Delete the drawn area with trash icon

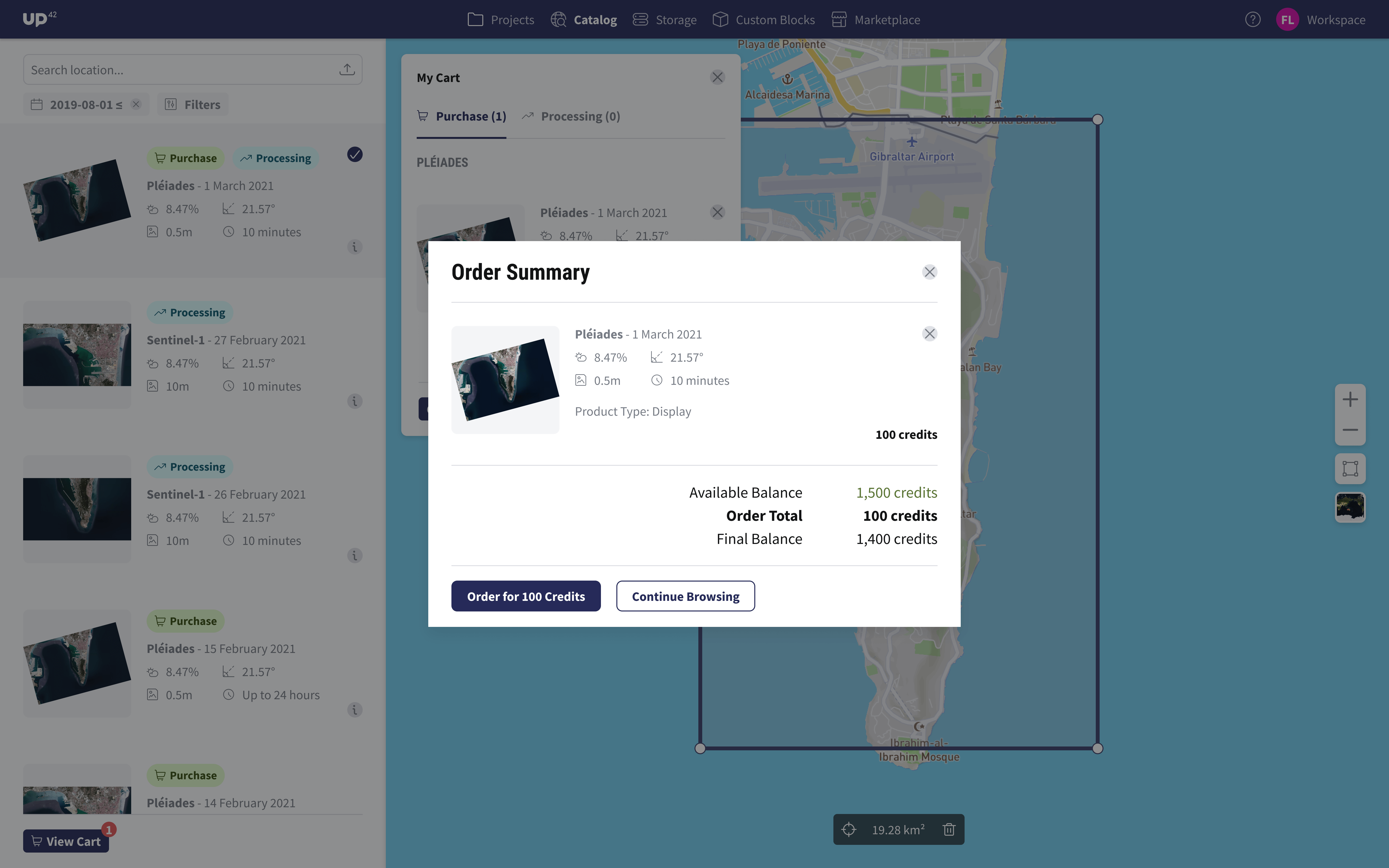949,829
